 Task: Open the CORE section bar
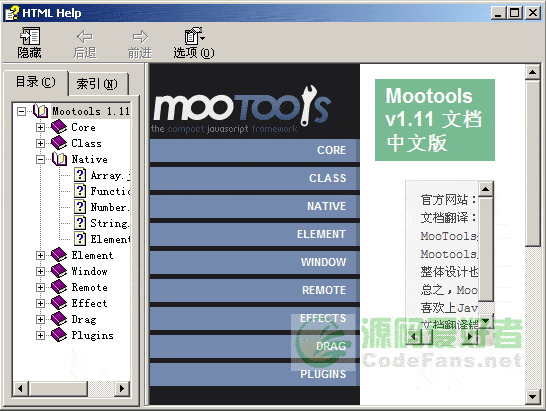(x=255, y=150)
